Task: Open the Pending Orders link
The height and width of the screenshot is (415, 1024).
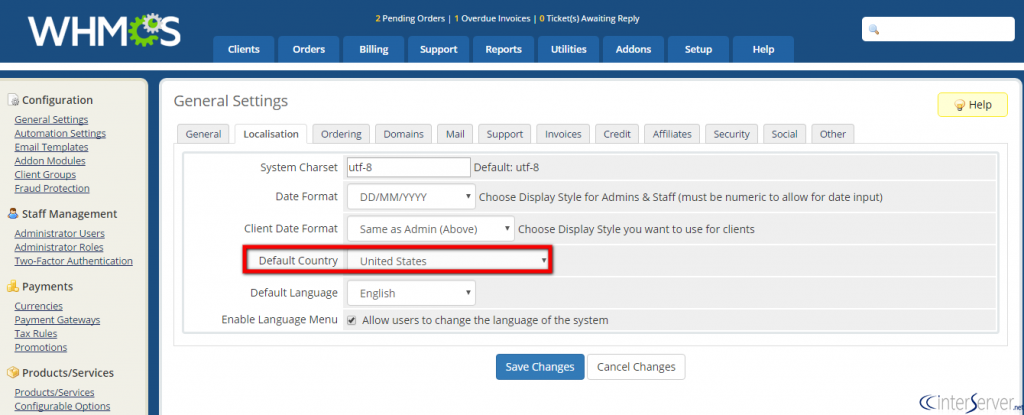Action: tap(410, 19)
